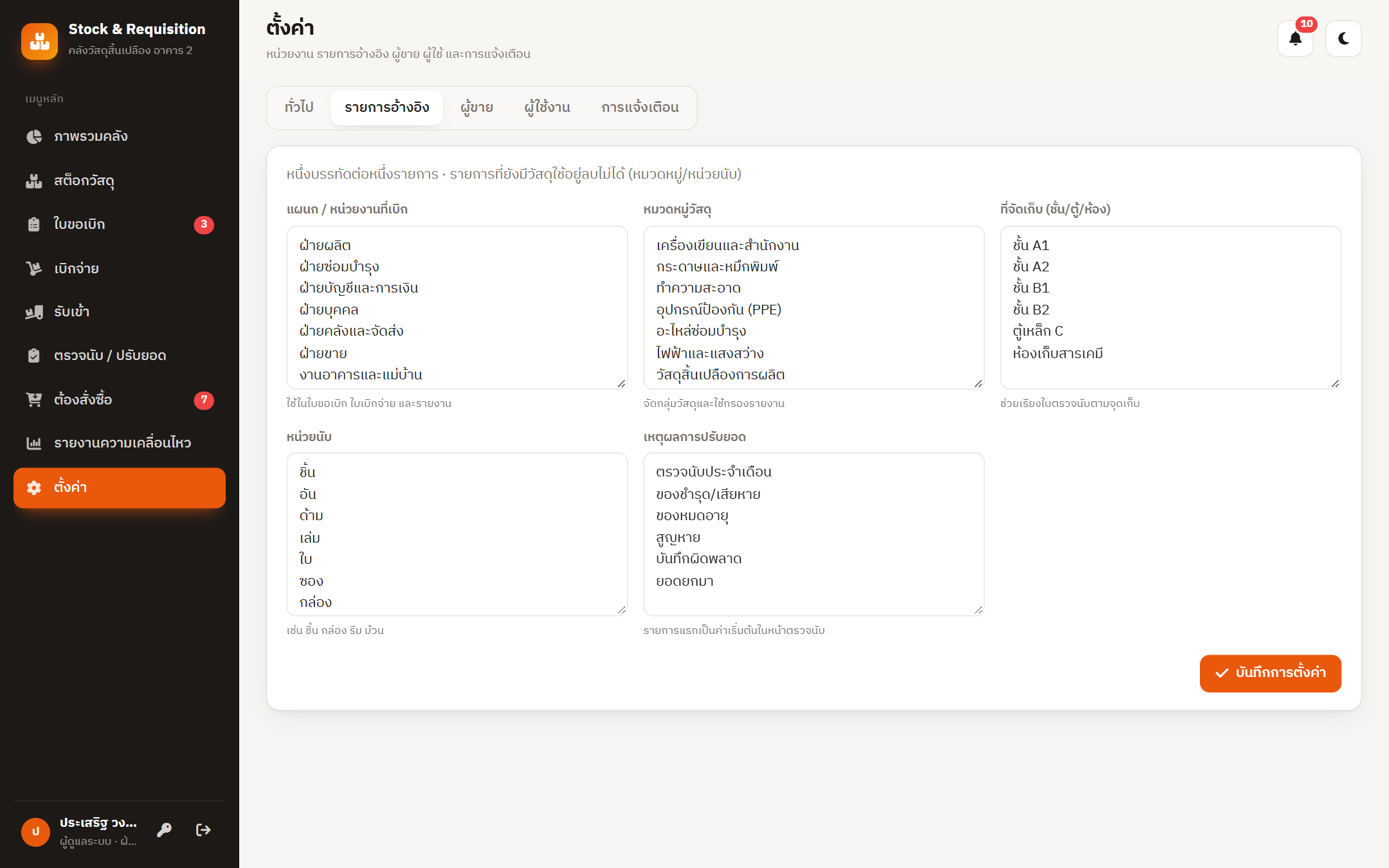Image resolution: width=1389 pixels, height=868 pixels.
Task: Click the ไฟฟ้าและแสงสว่าง line
Action: pos(710,353)
